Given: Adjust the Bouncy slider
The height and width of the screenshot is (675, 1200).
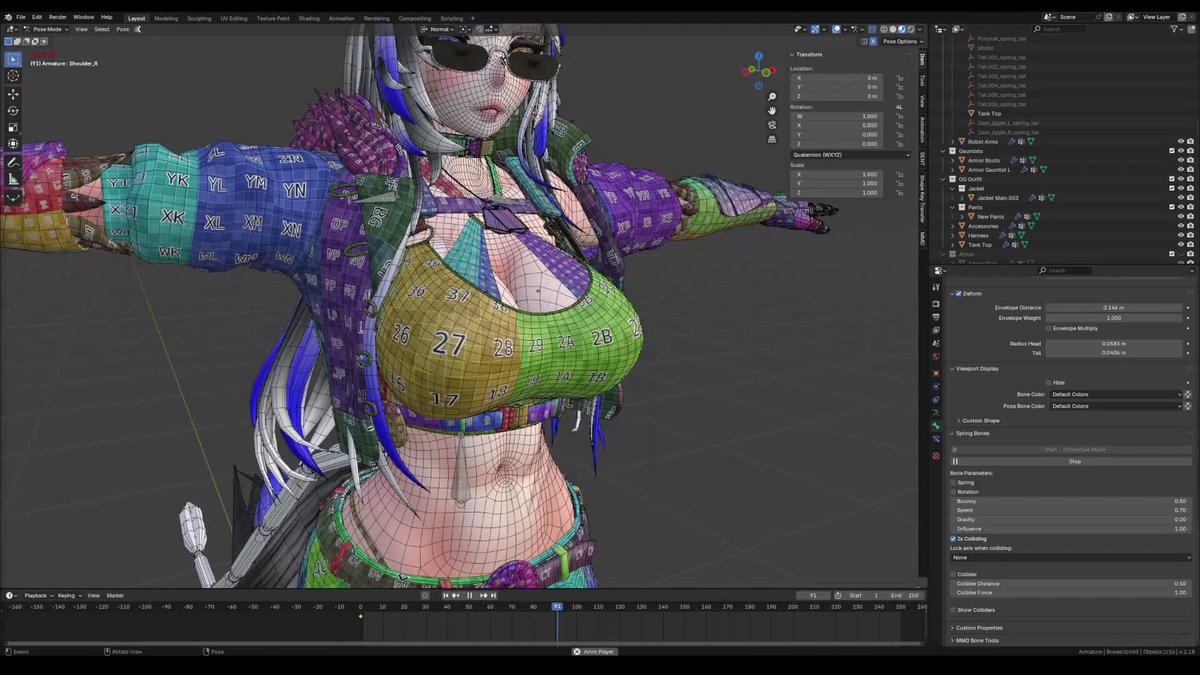Looking at the screenshot, I should (x=1071, y=501).
